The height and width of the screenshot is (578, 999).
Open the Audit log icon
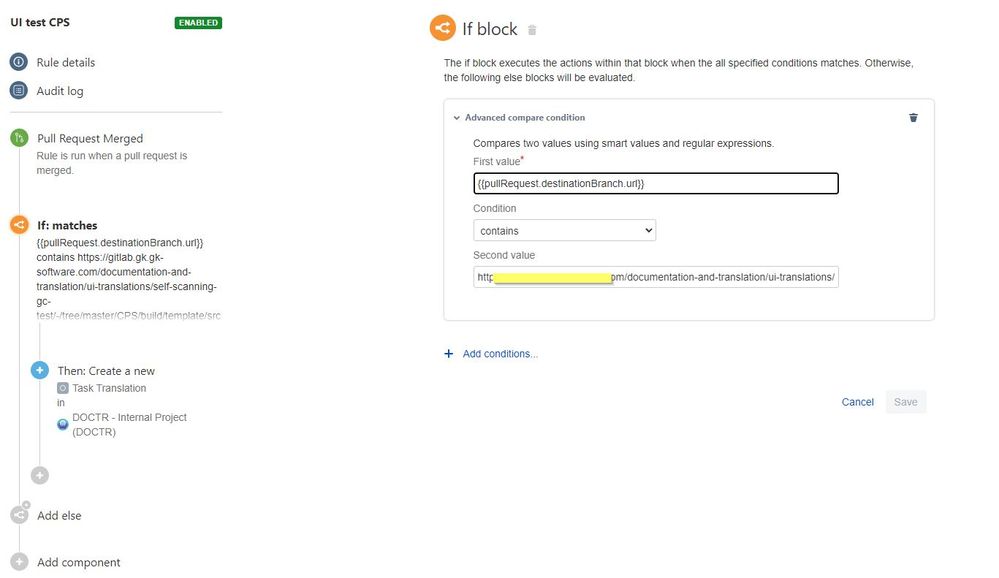click(x=19, y=91)
